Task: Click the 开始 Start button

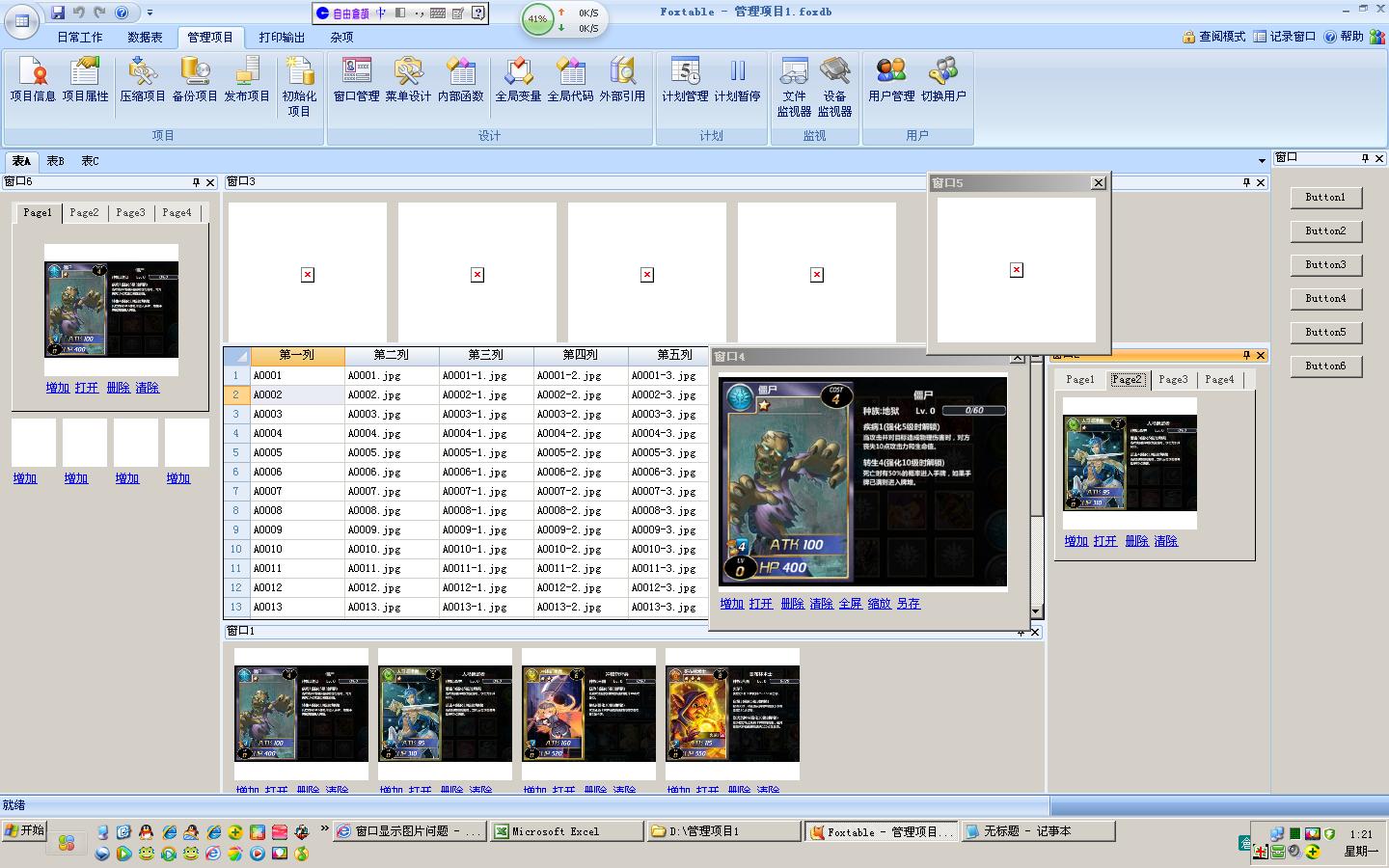Action: point(24,830)
